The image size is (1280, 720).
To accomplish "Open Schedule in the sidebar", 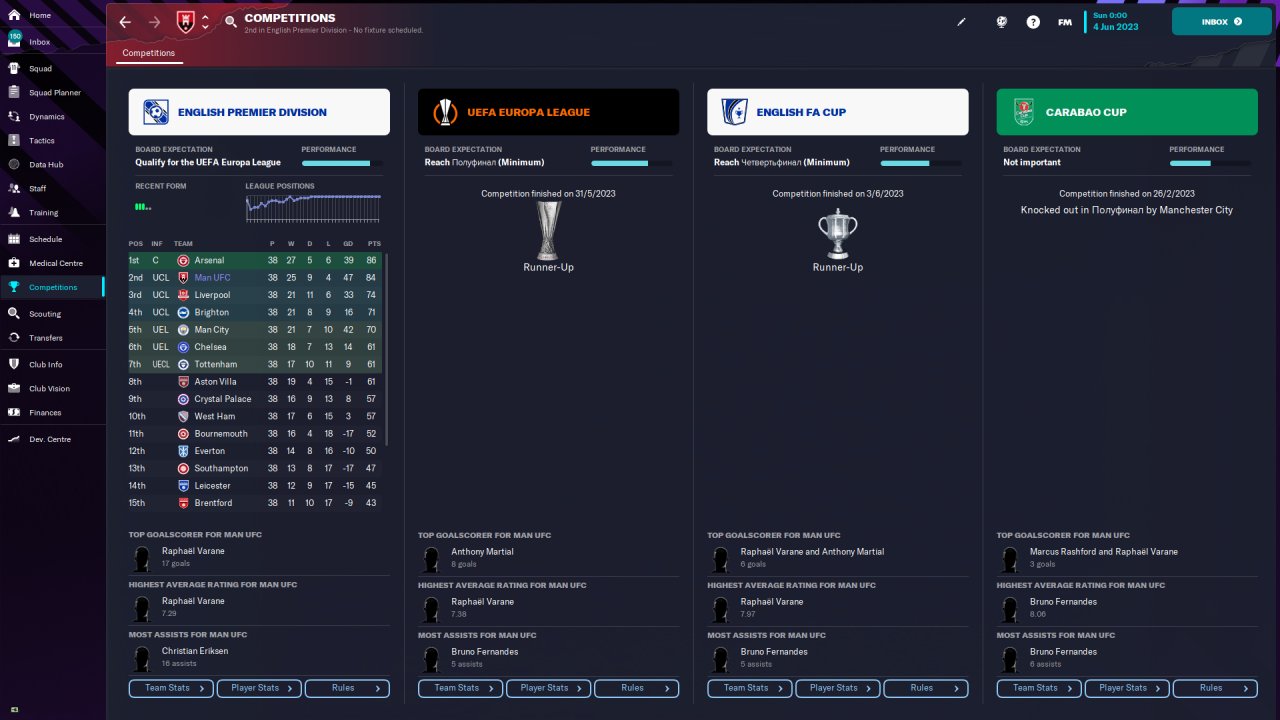I will point(52,239).
